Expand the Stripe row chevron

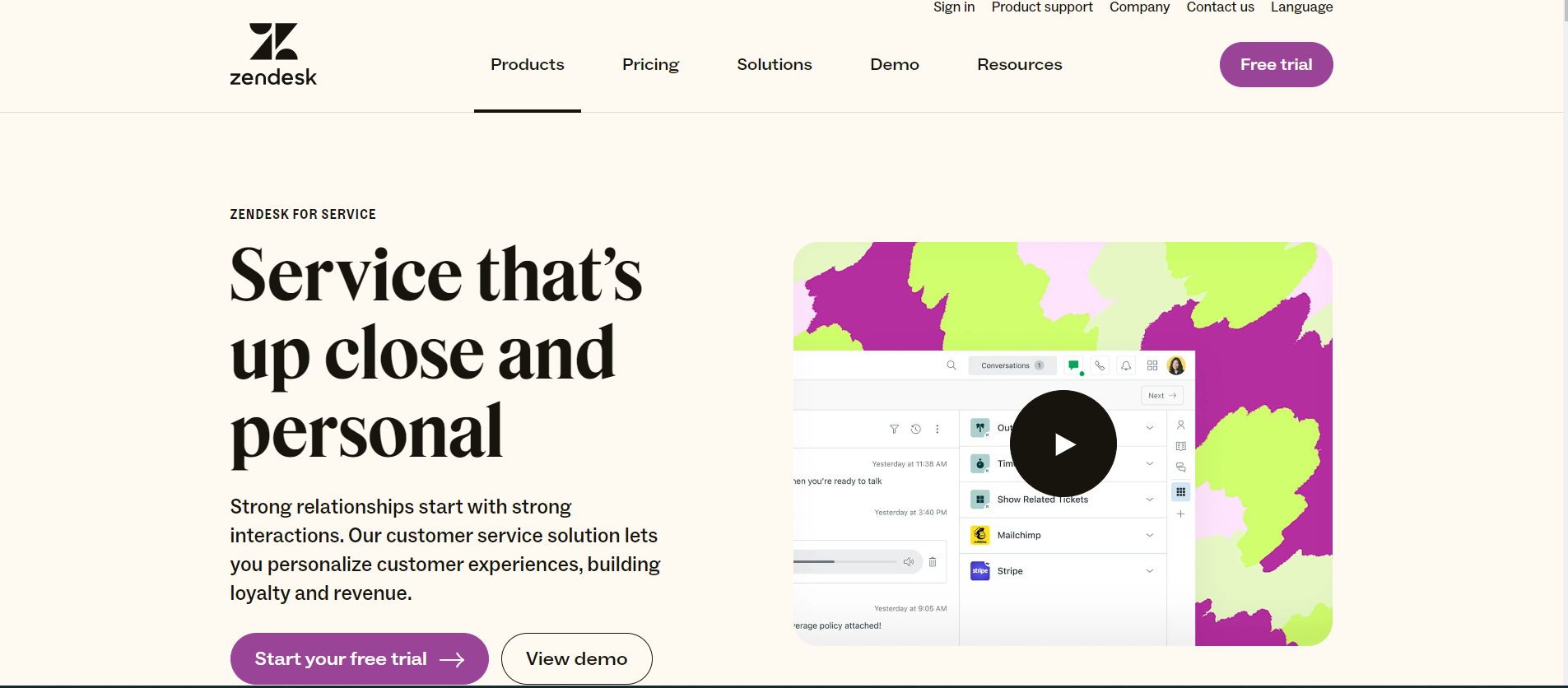(x=1150, y=570)
